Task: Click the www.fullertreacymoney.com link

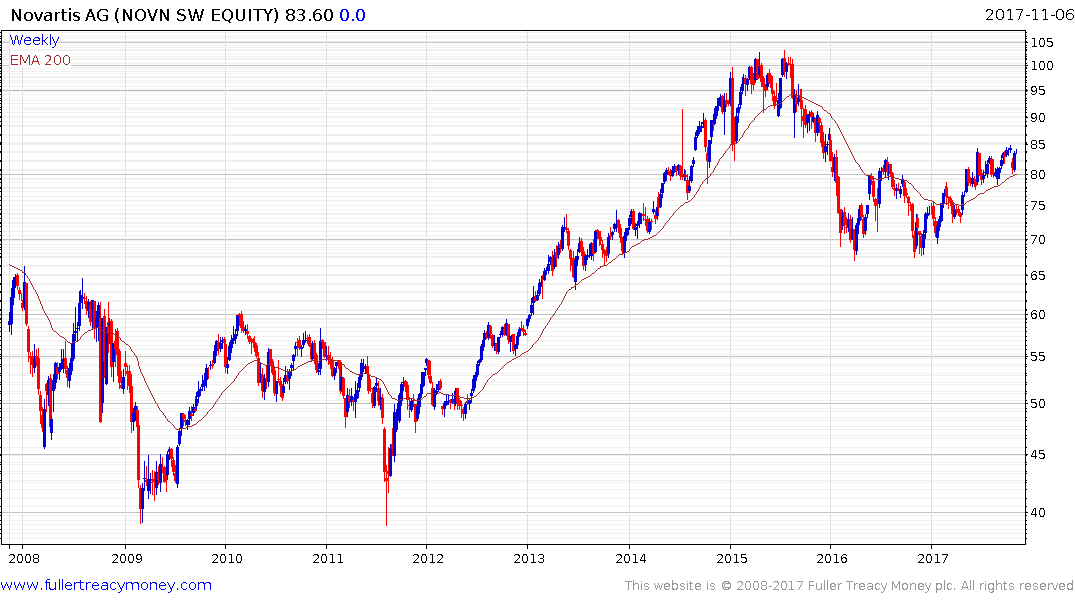Action: [x=106, y=585]
